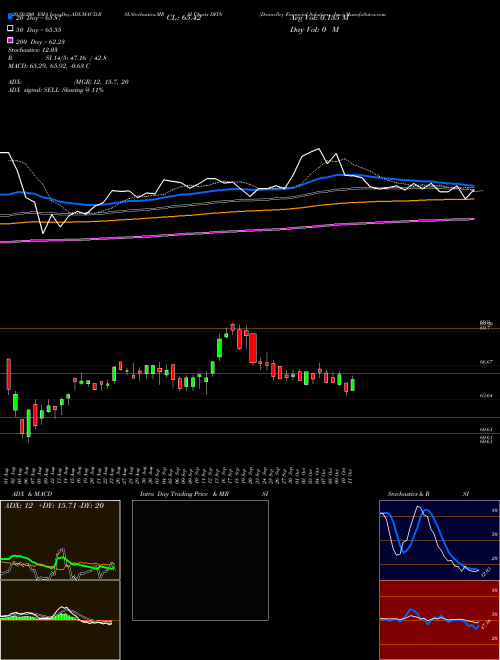The height and width of the screenshot is (660, 500).
Task: Click the 63.64 price axis label
Action: [x=486, y=396]
